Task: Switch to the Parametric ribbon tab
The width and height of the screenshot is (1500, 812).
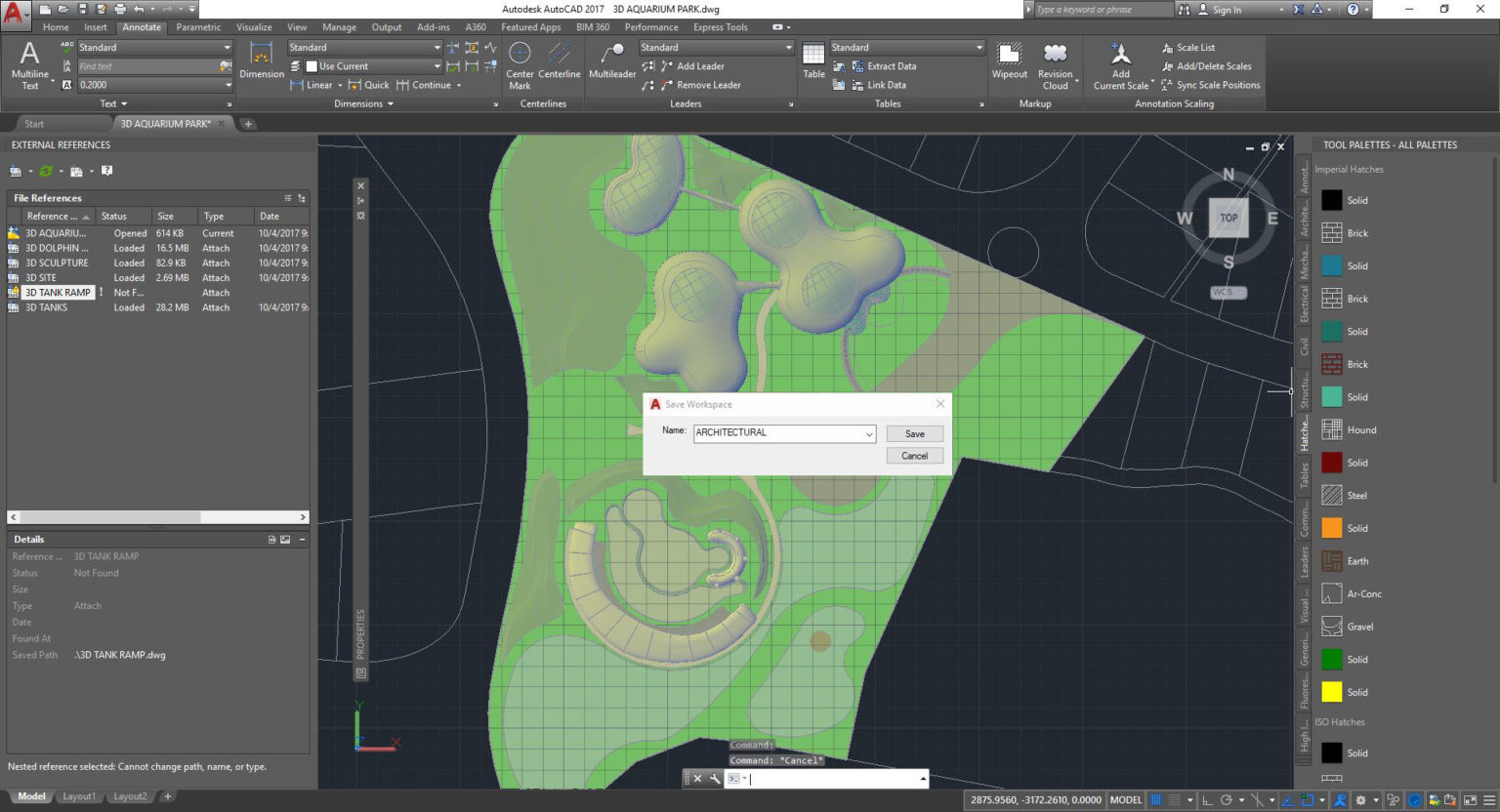Action: pos(198,26)
